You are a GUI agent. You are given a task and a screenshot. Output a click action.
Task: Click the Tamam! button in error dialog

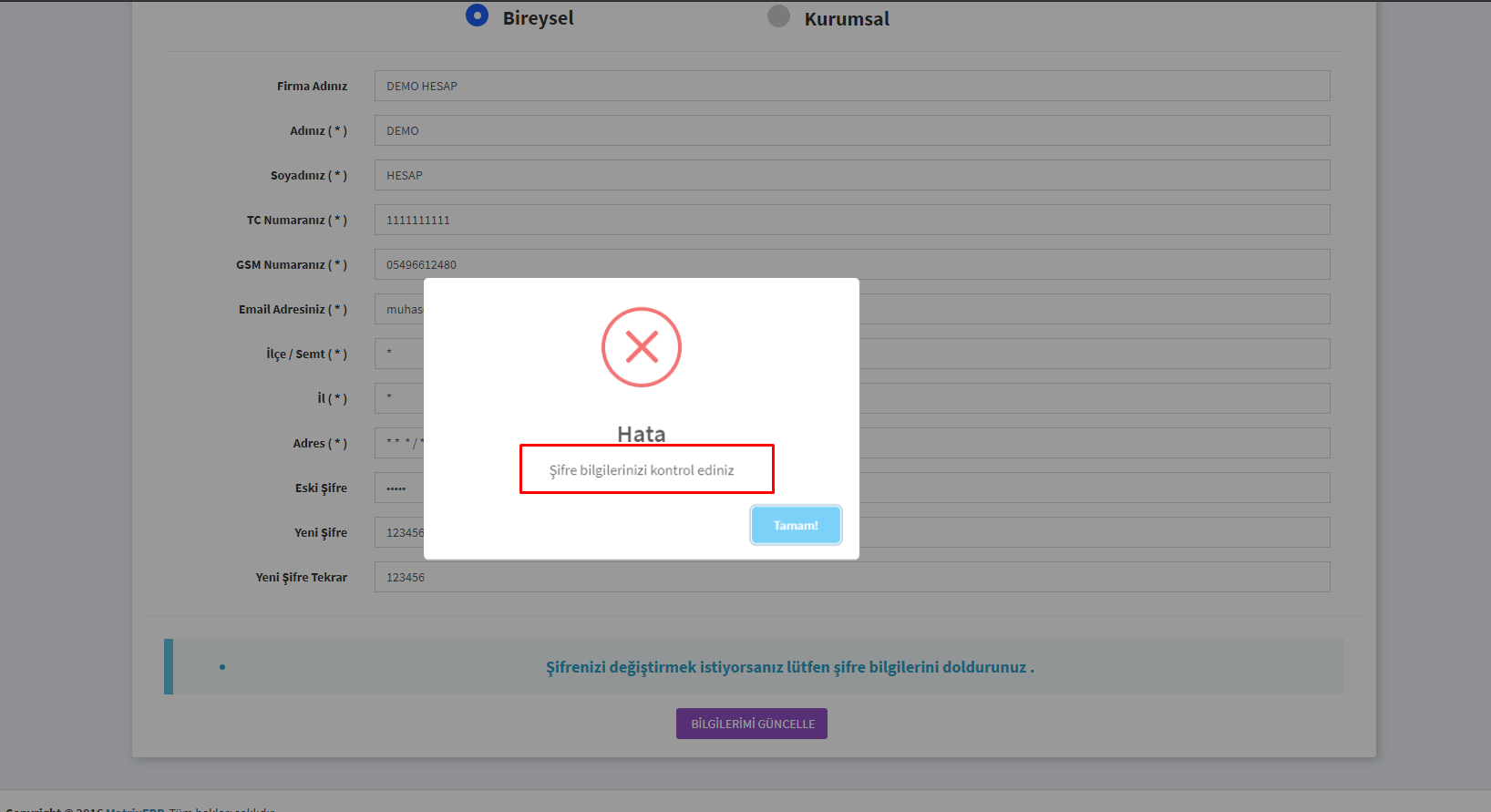[x=796, y=525]
